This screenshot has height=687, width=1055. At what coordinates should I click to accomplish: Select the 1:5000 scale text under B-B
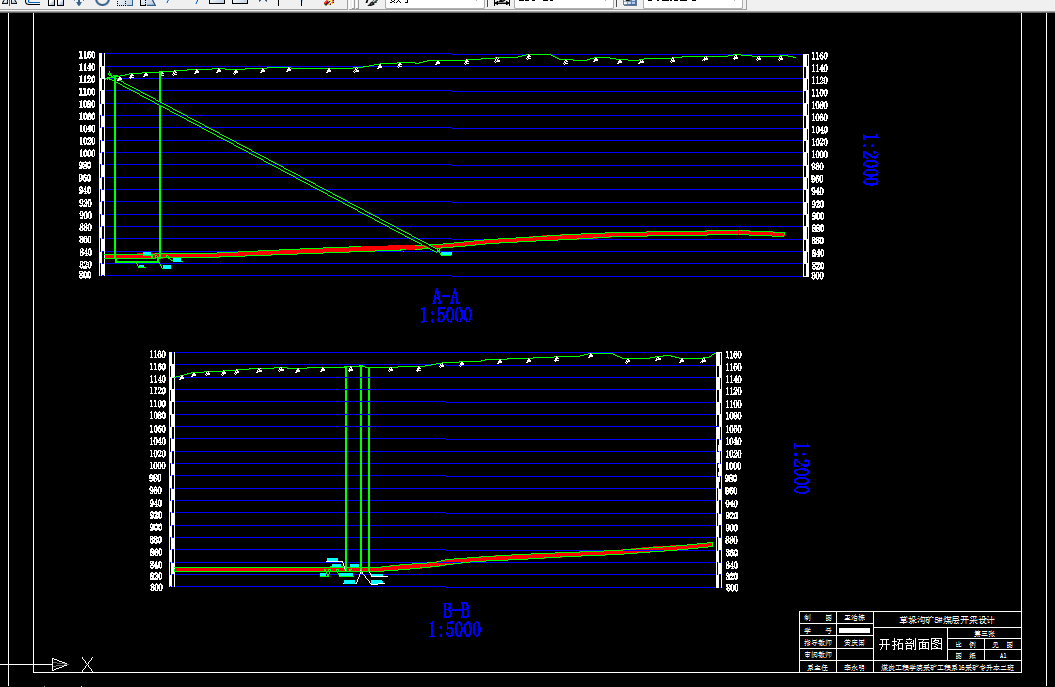tap(455, 629)
